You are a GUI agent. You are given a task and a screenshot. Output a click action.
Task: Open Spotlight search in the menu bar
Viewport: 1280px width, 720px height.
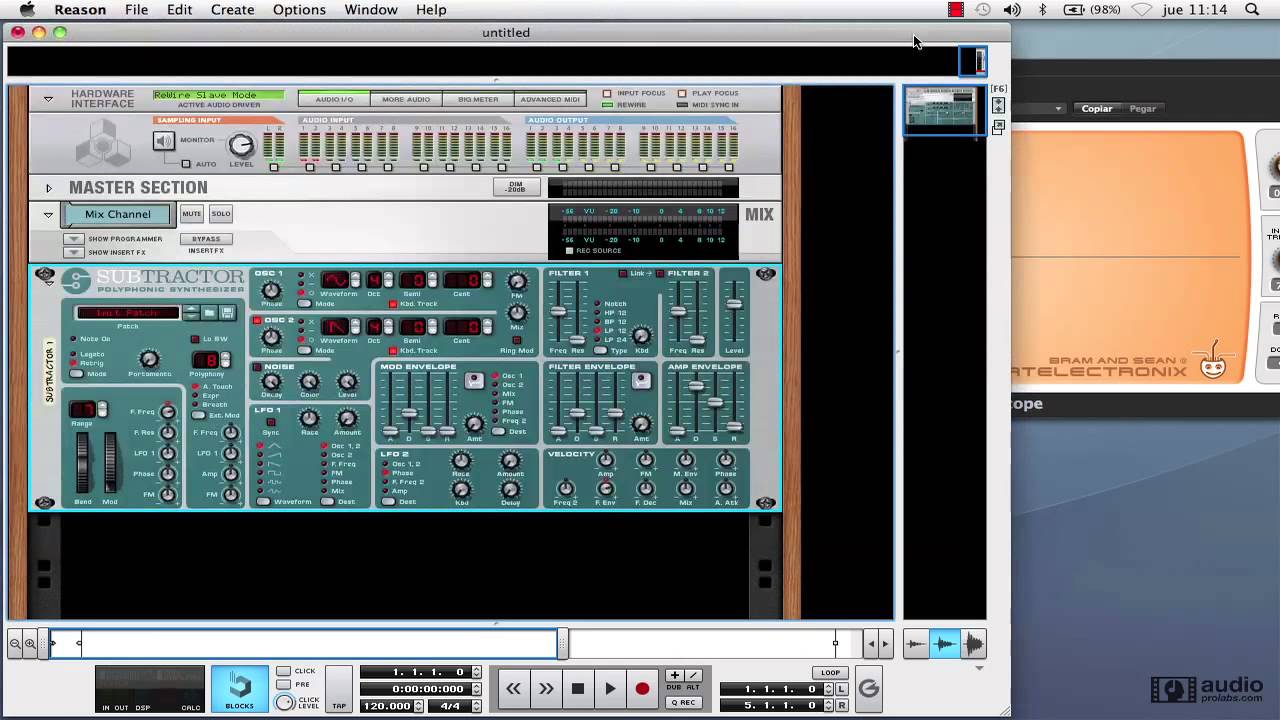pos(1252,10)
